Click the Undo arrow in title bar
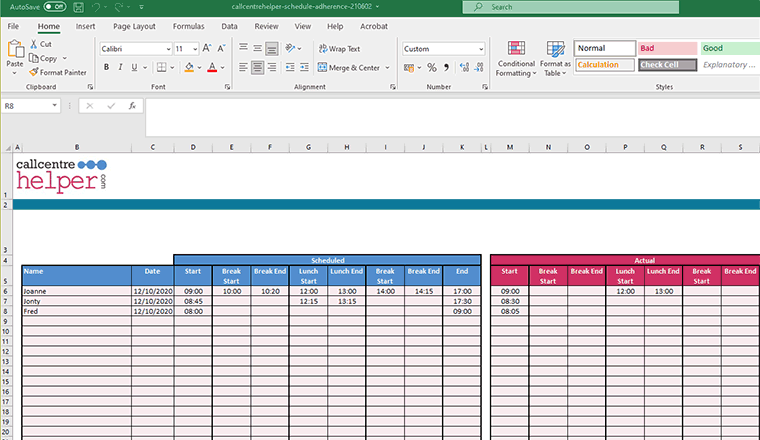The height and width of the screenshot is (440, 760). click(x=96, y=7)
